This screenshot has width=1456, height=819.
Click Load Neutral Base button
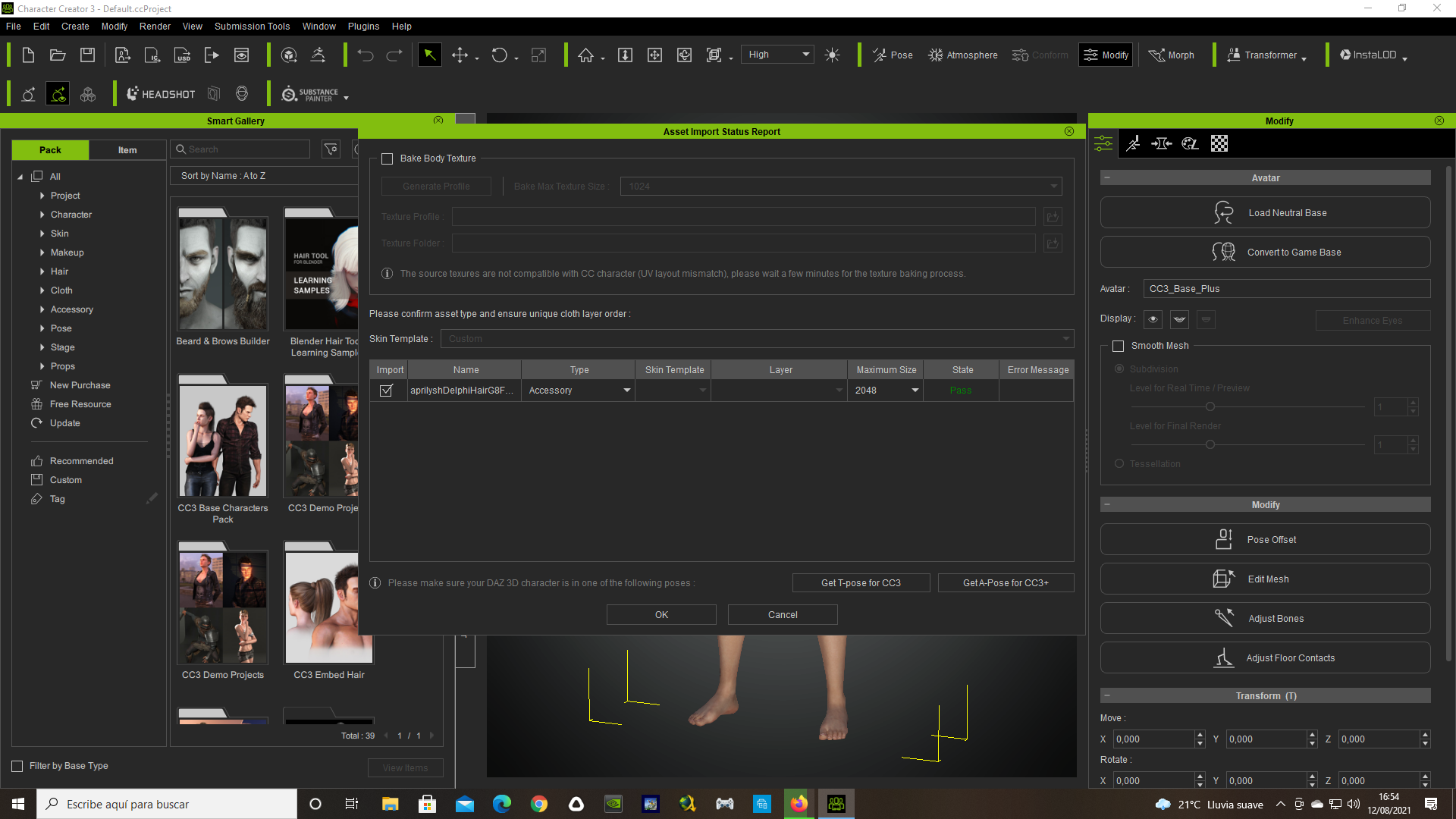click(1265, 212)
